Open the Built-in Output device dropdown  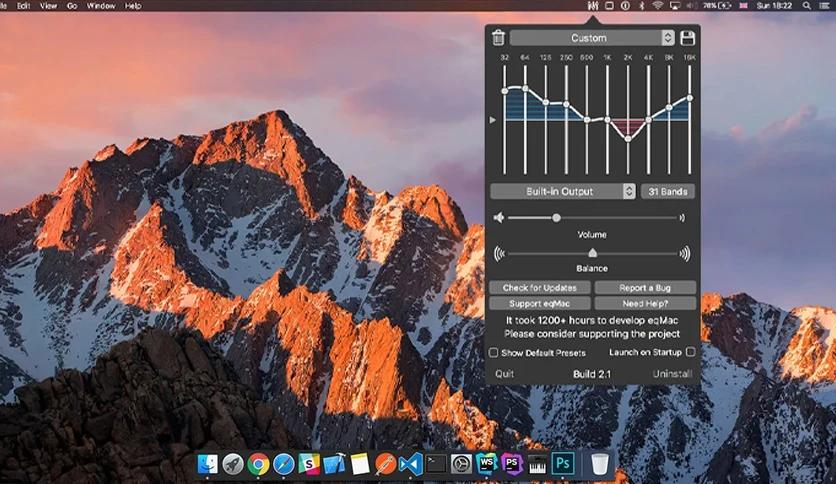click(562, 191)
